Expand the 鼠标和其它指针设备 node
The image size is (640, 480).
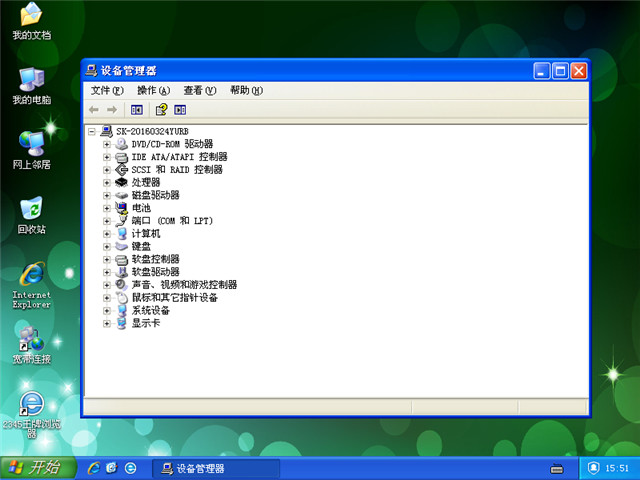coord(107,298)
